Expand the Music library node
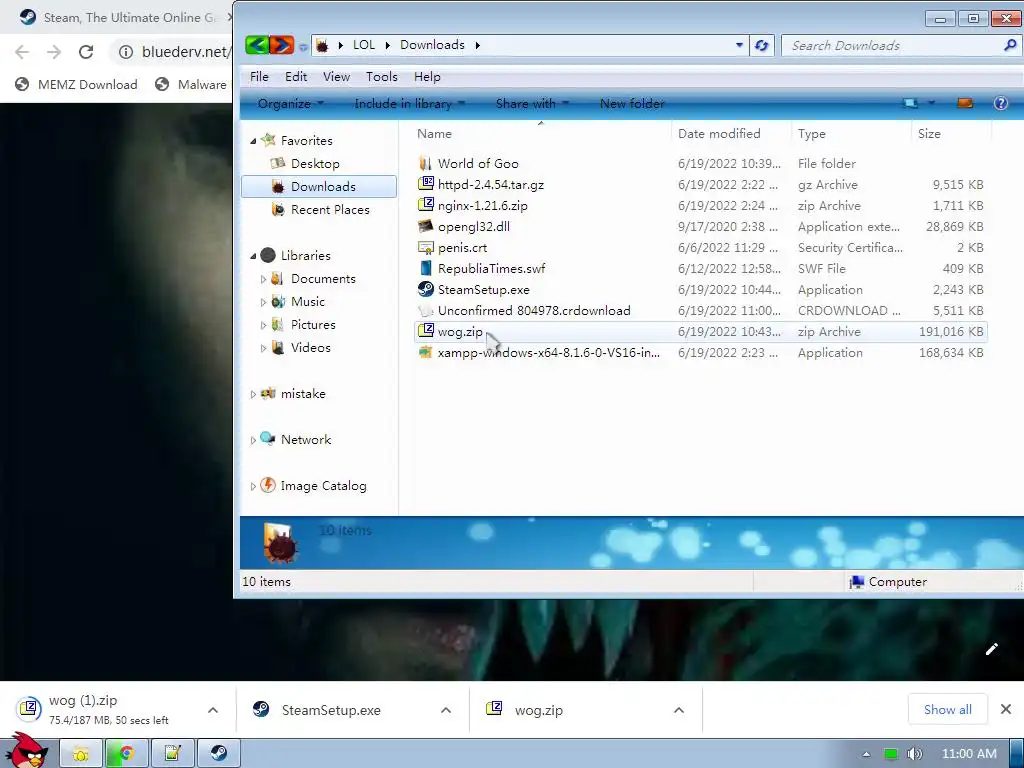The width and height of the screenshot is (1024, 768). tap(263, 302)
